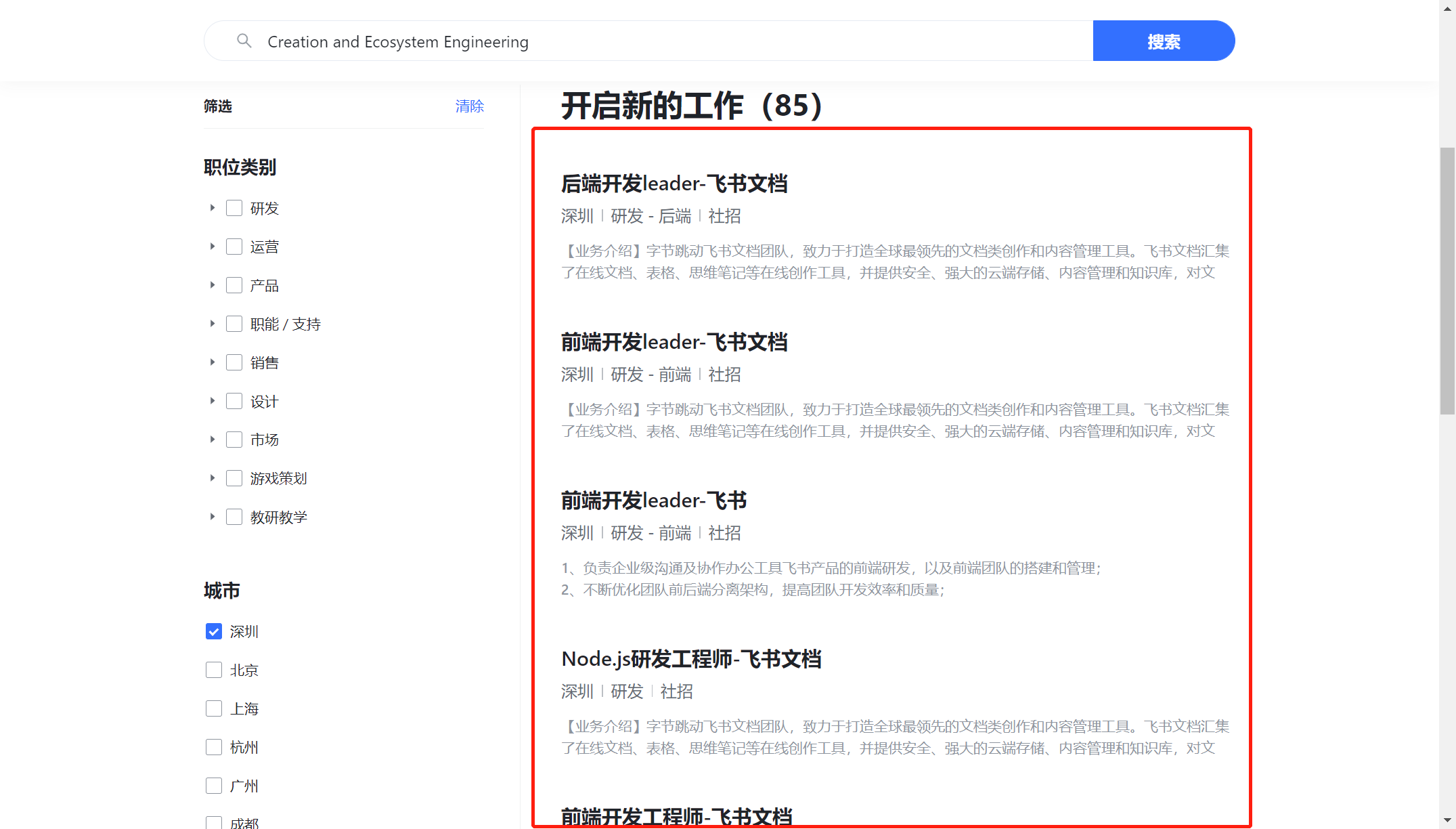Expand the 运营 category arrow
Screen dimensions: 1456x829
212,247
